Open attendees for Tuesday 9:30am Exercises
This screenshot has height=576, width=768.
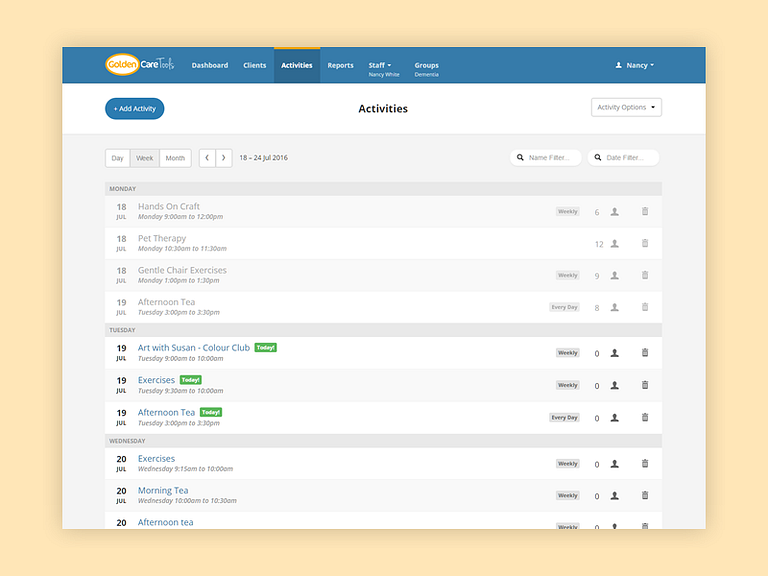(x=614, y=385)
